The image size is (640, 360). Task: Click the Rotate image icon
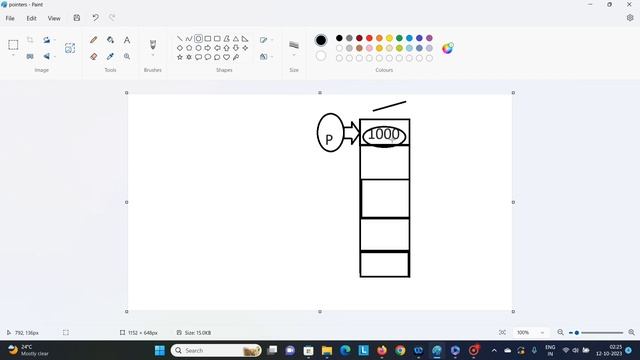click(47, 40)
